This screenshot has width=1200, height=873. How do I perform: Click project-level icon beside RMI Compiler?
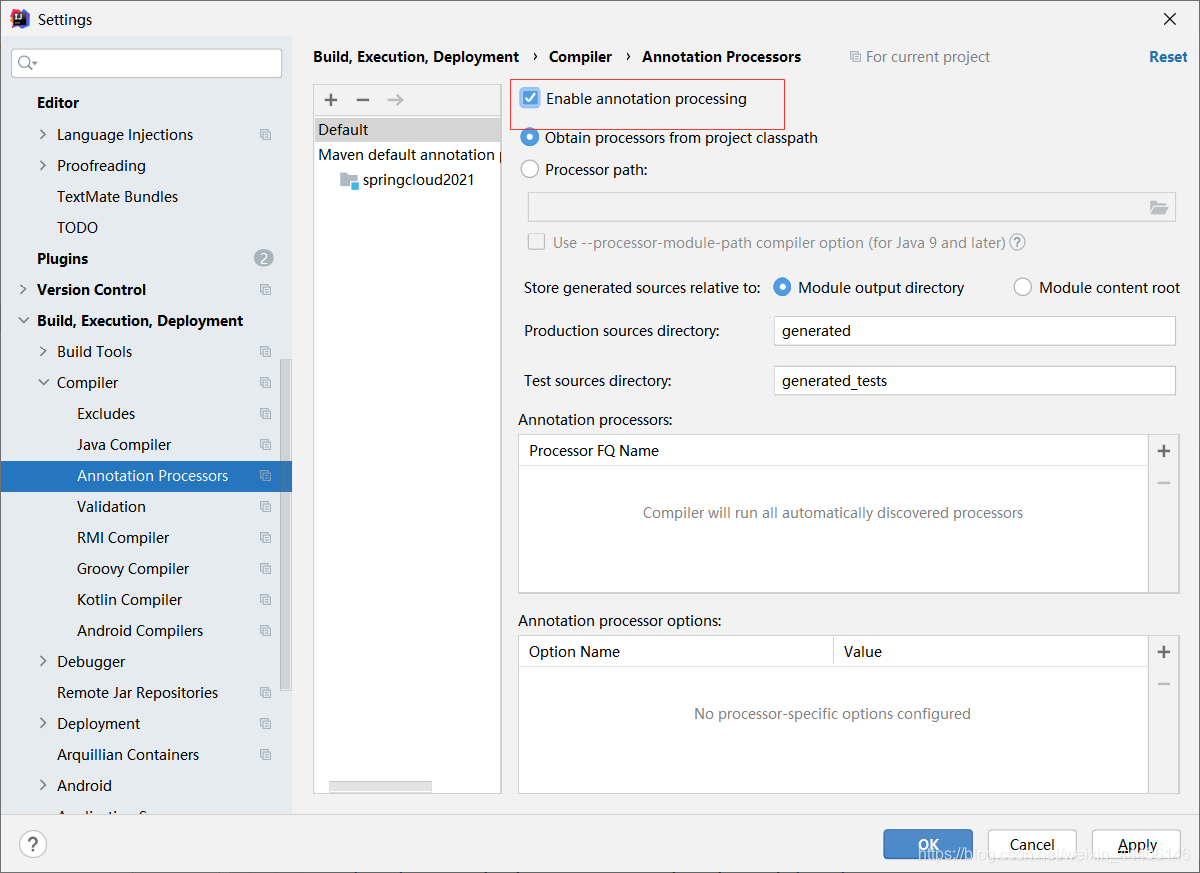tap(265, 538)
